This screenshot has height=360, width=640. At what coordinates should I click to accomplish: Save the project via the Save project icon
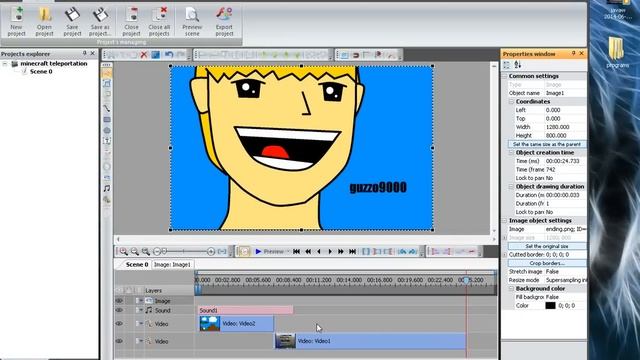coord(72,20)
